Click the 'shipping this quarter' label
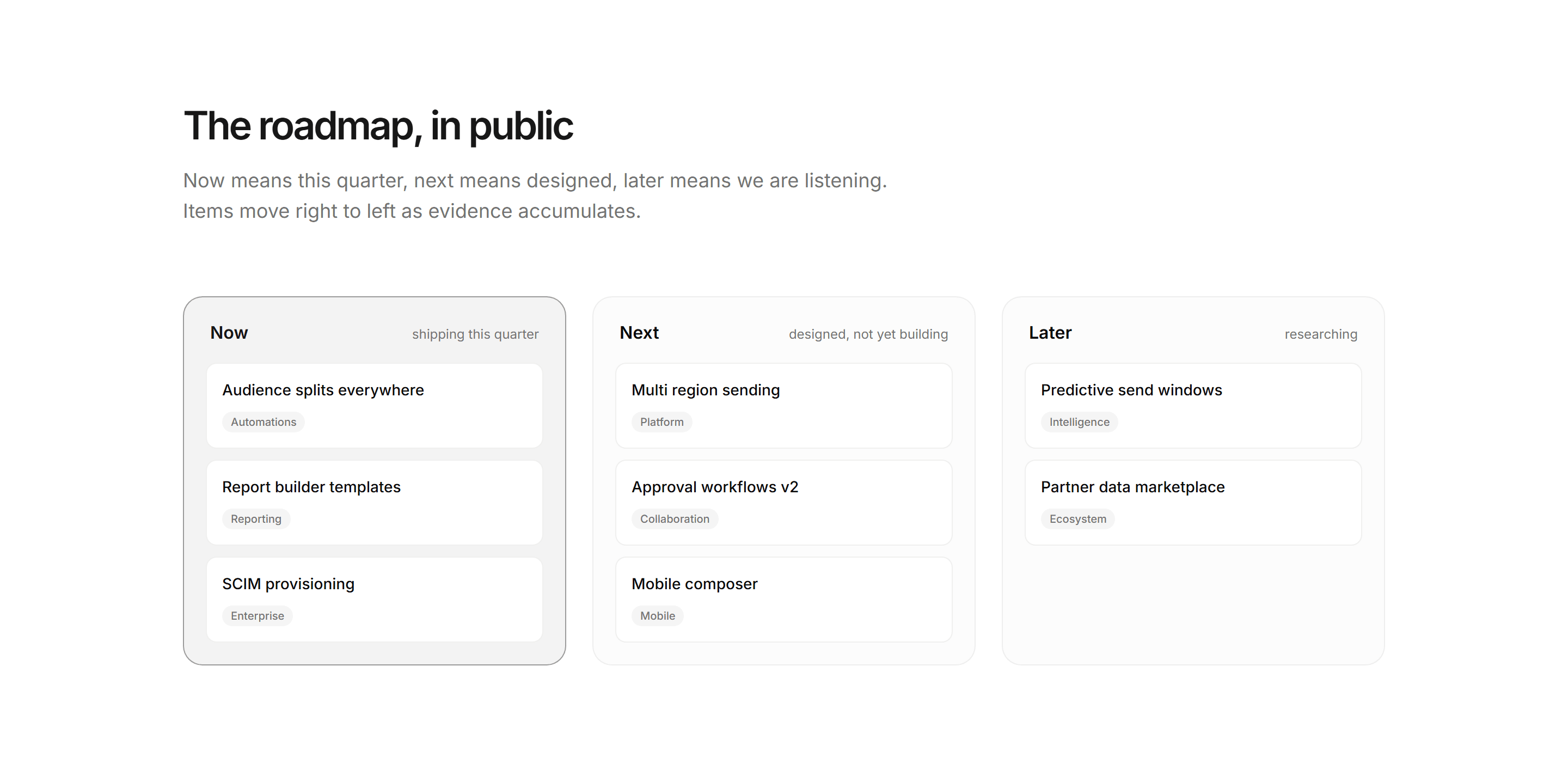This screenshot has width=1568, height=770. (475, 334)
